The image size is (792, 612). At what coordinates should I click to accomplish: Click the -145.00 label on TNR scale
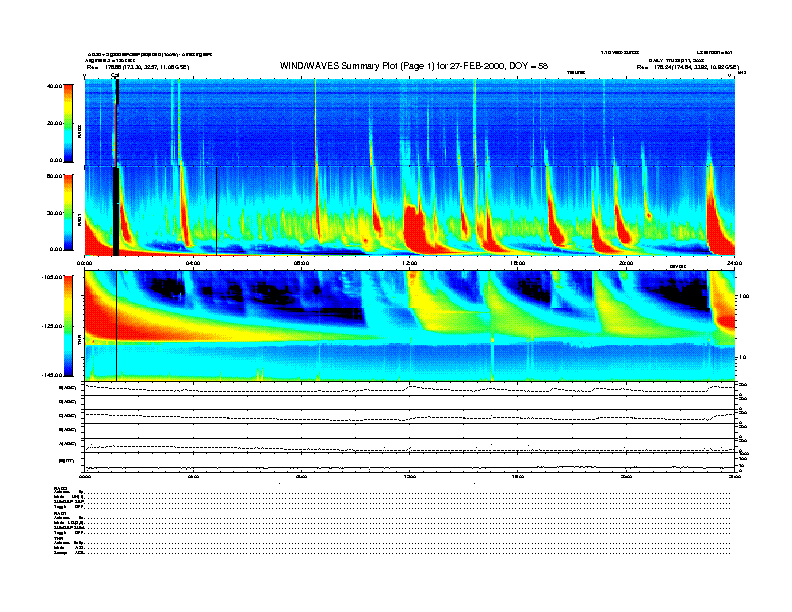pos(52,375)
